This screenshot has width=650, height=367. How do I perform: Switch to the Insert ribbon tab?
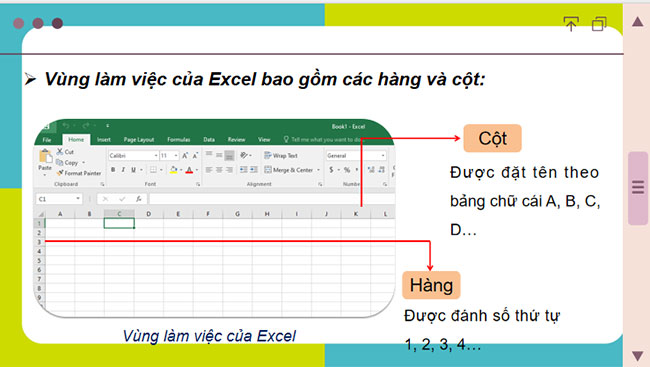(104, 140)
